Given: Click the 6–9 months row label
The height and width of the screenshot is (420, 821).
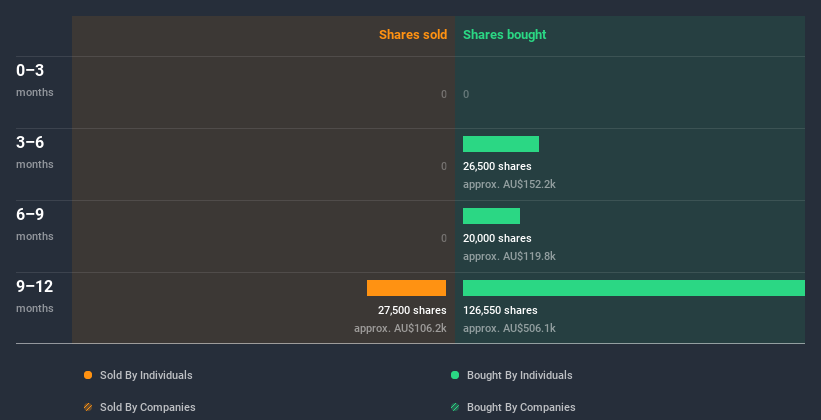Looking at the screenshot, I should (x=35, y=224).
